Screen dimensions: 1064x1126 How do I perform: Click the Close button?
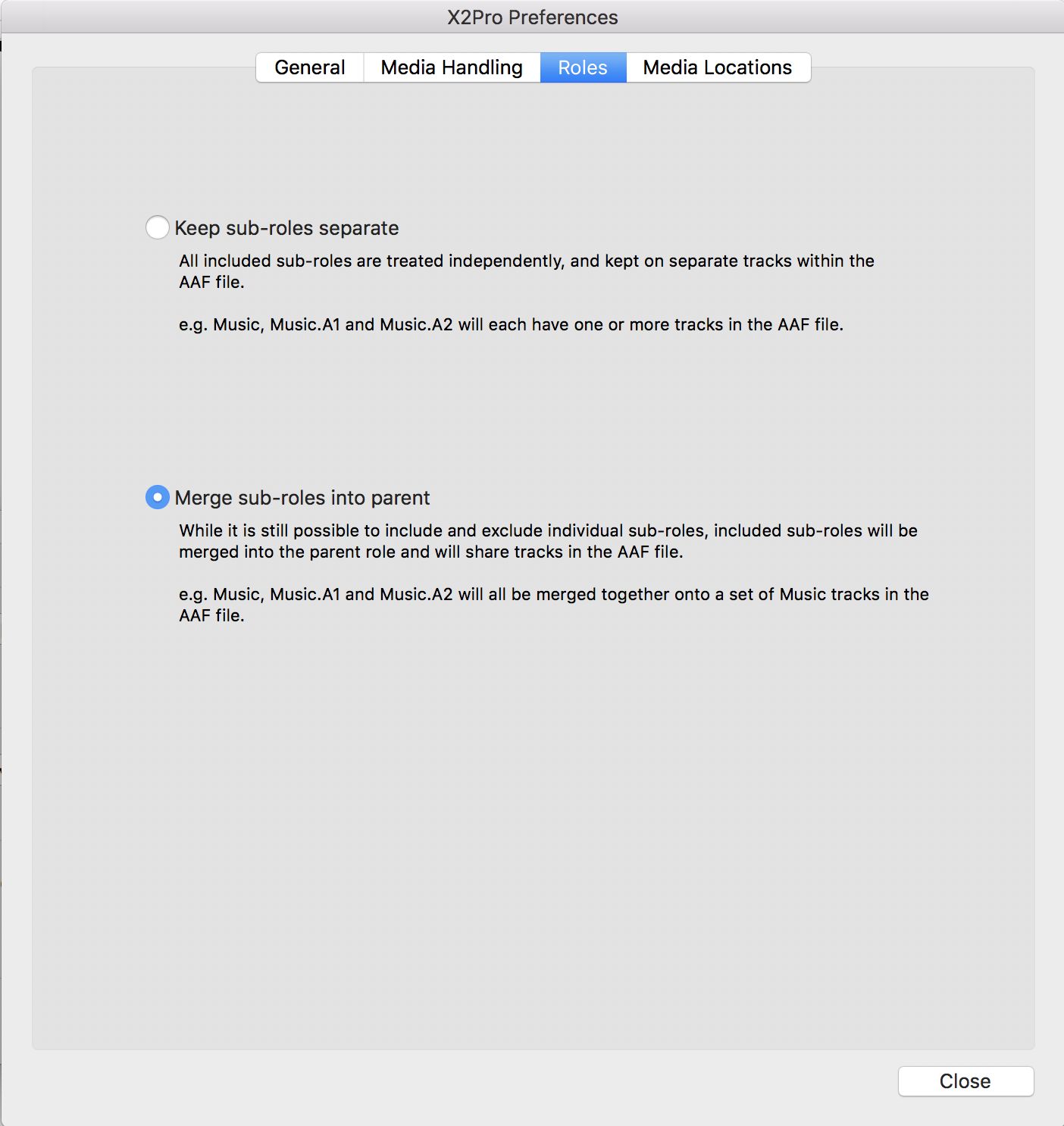(x=965, y=1081)
